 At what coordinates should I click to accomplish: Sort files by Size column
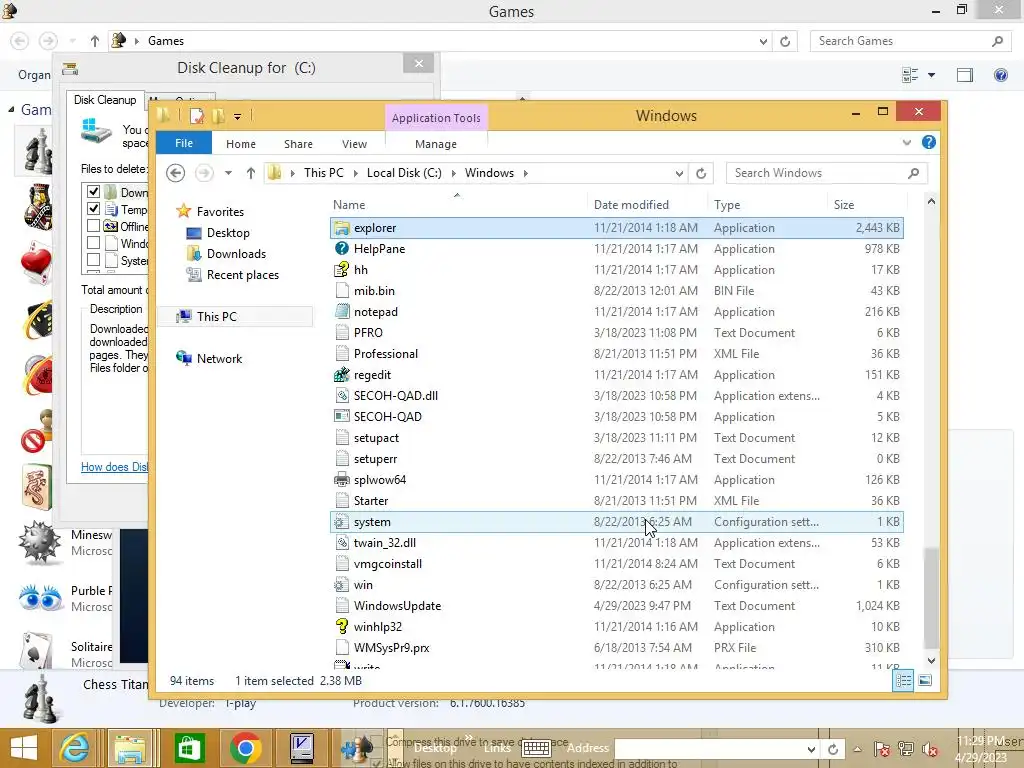tap(867, 204)
